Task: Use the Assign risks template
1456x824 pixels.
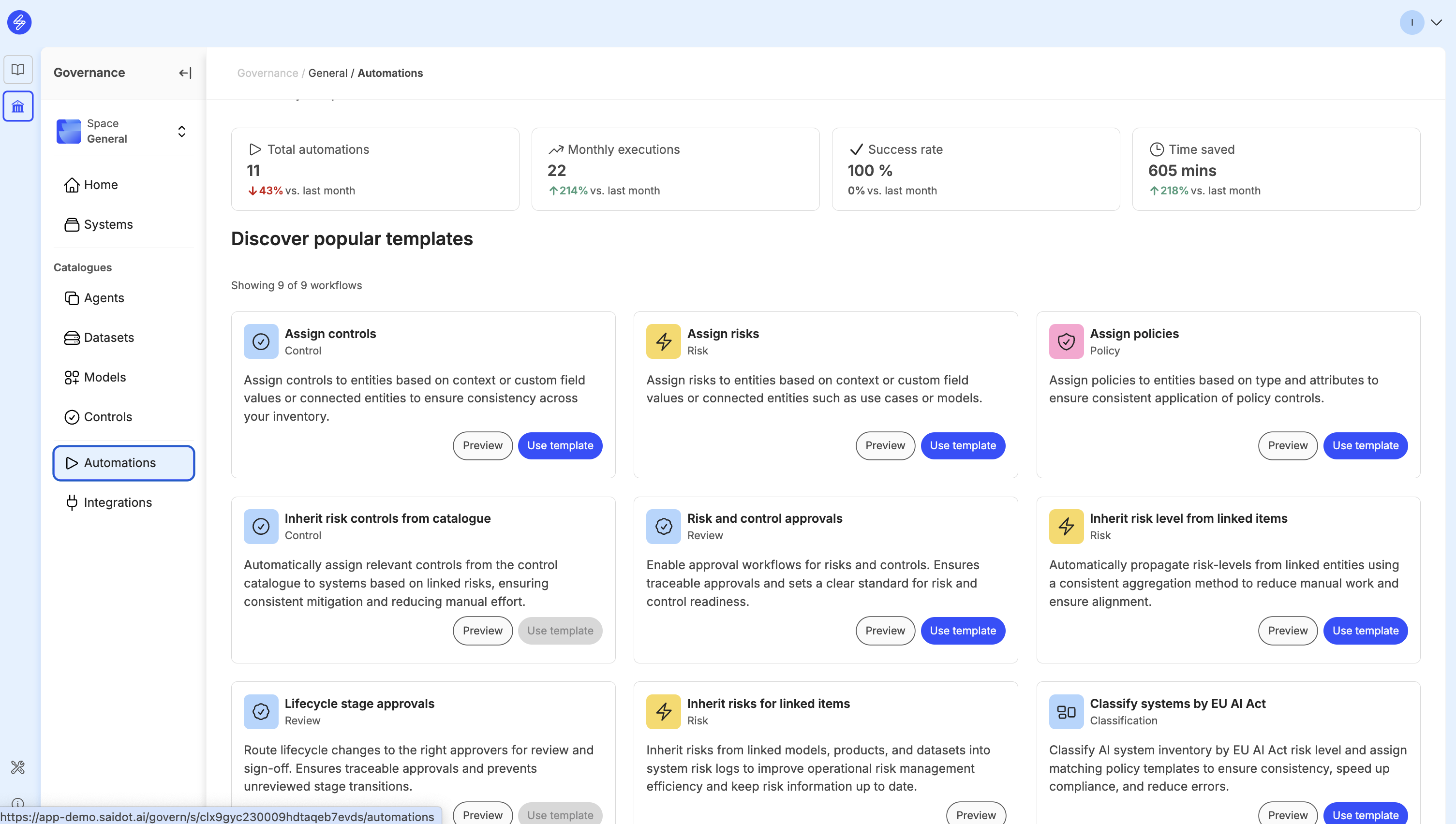Action: 963,446
